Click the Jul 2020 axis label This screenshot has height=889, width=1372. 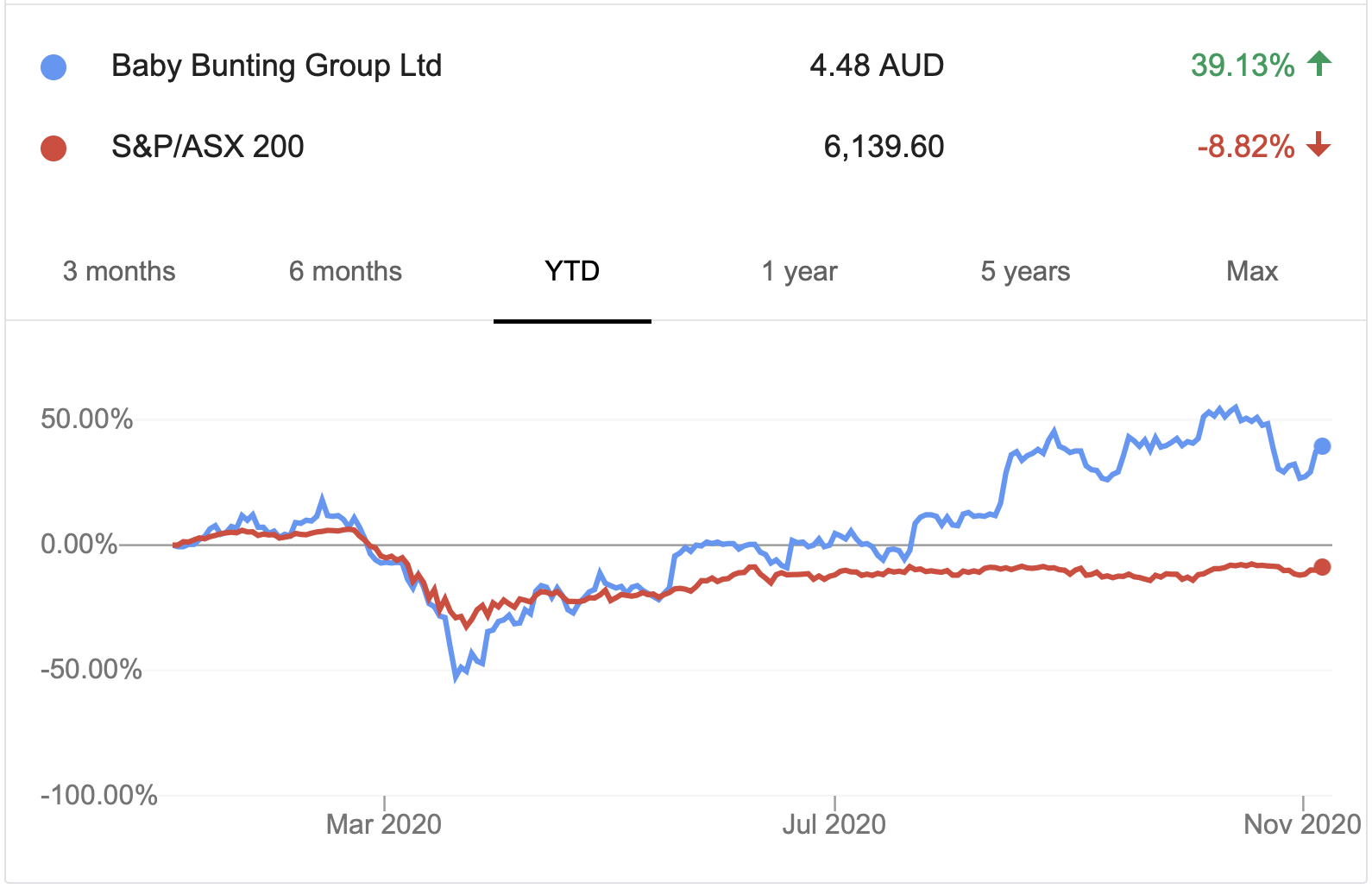coord(834,824)
